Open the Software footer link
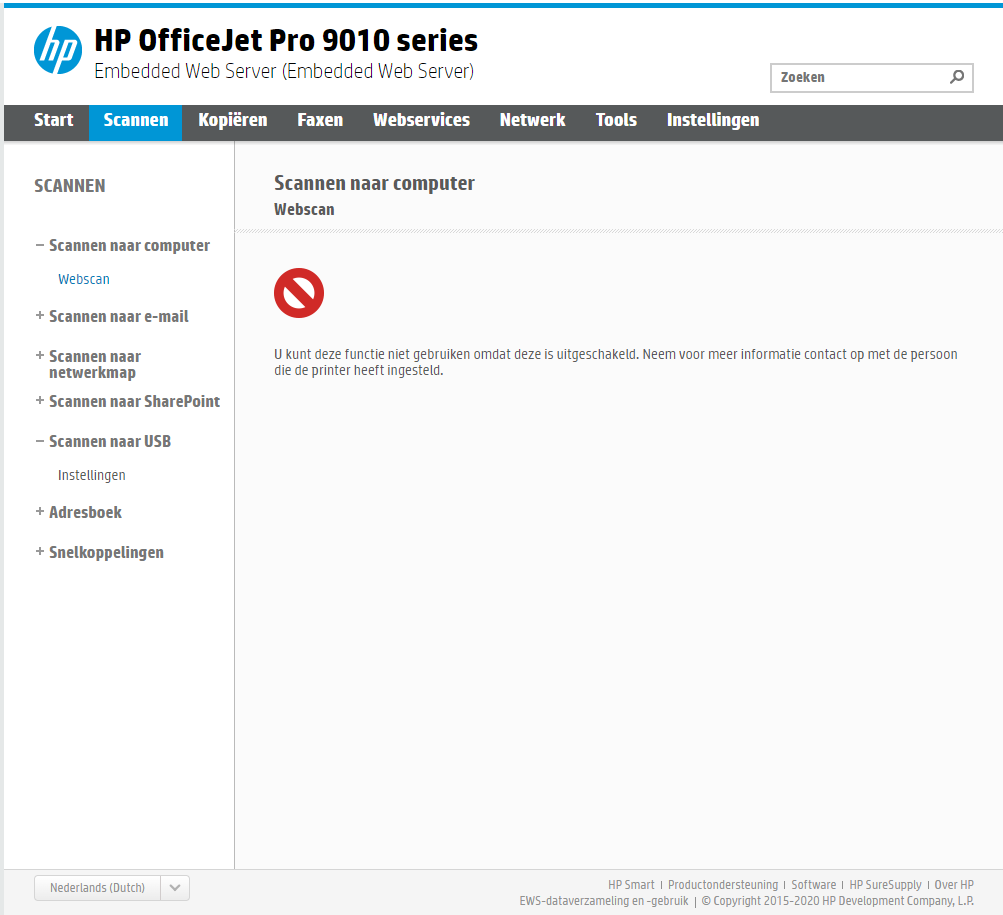1003x915 pixels. 814,884
